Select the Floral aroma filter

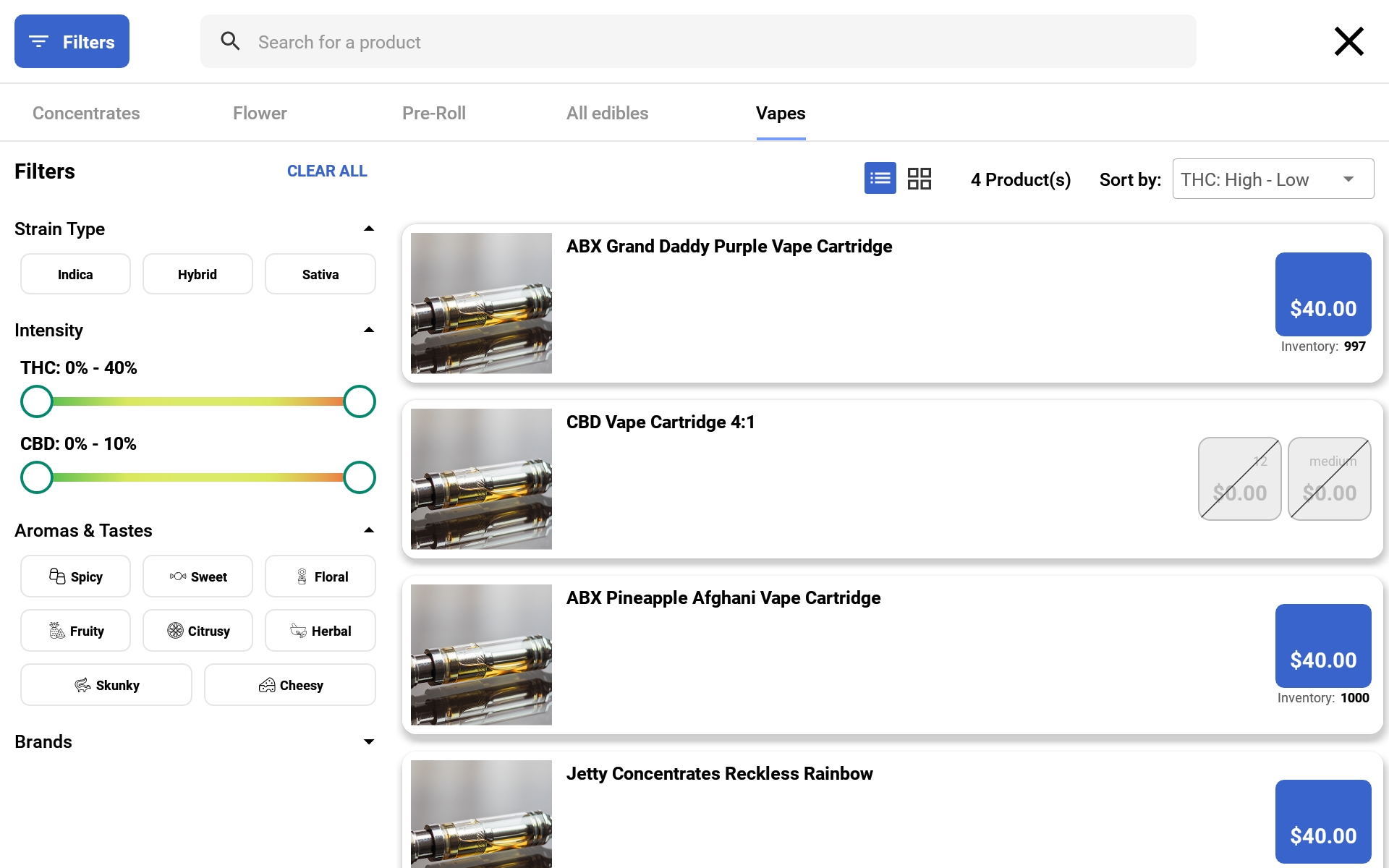[320, 576]
